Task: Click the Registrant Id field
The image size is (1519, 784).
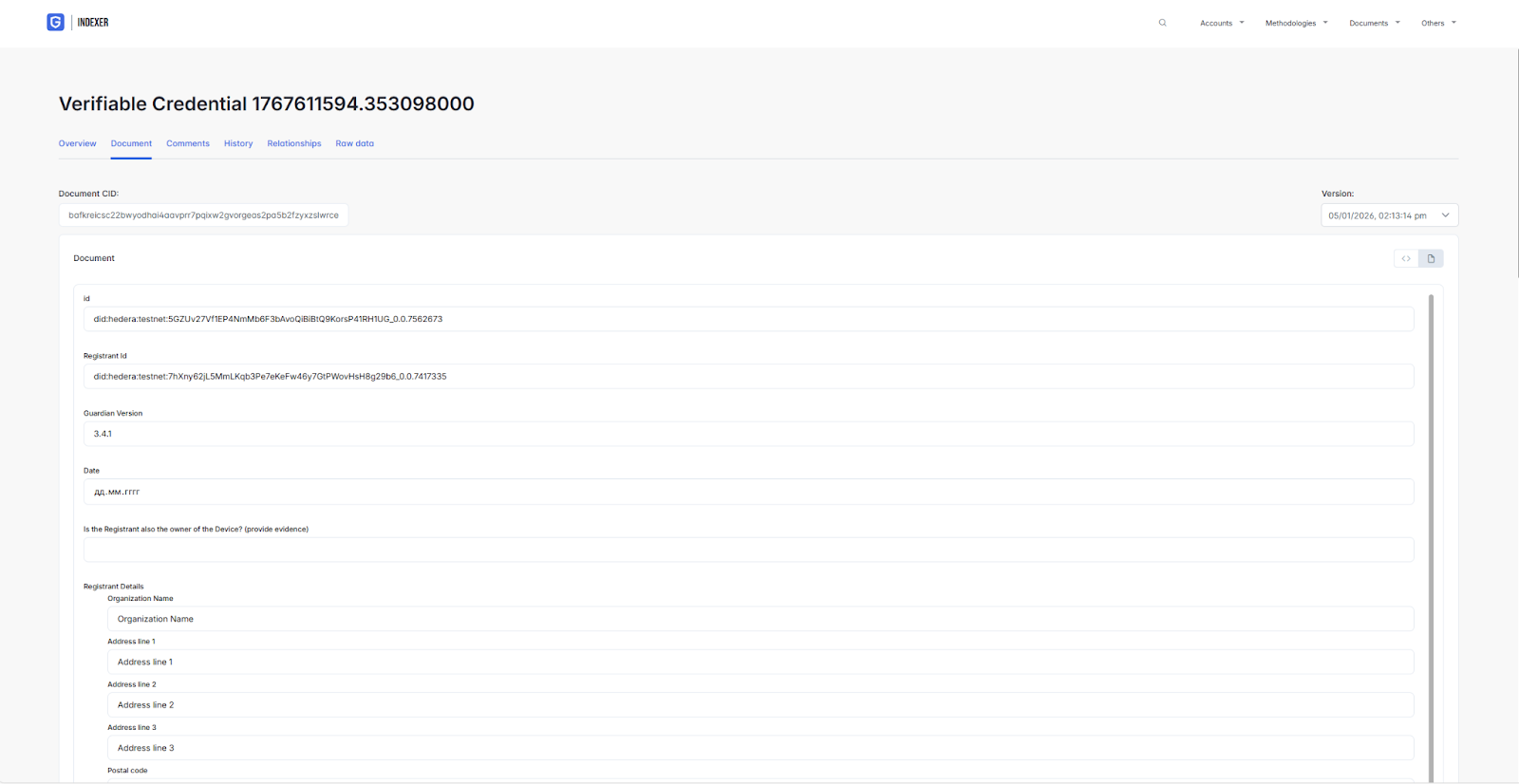Action: pos(748,377)
